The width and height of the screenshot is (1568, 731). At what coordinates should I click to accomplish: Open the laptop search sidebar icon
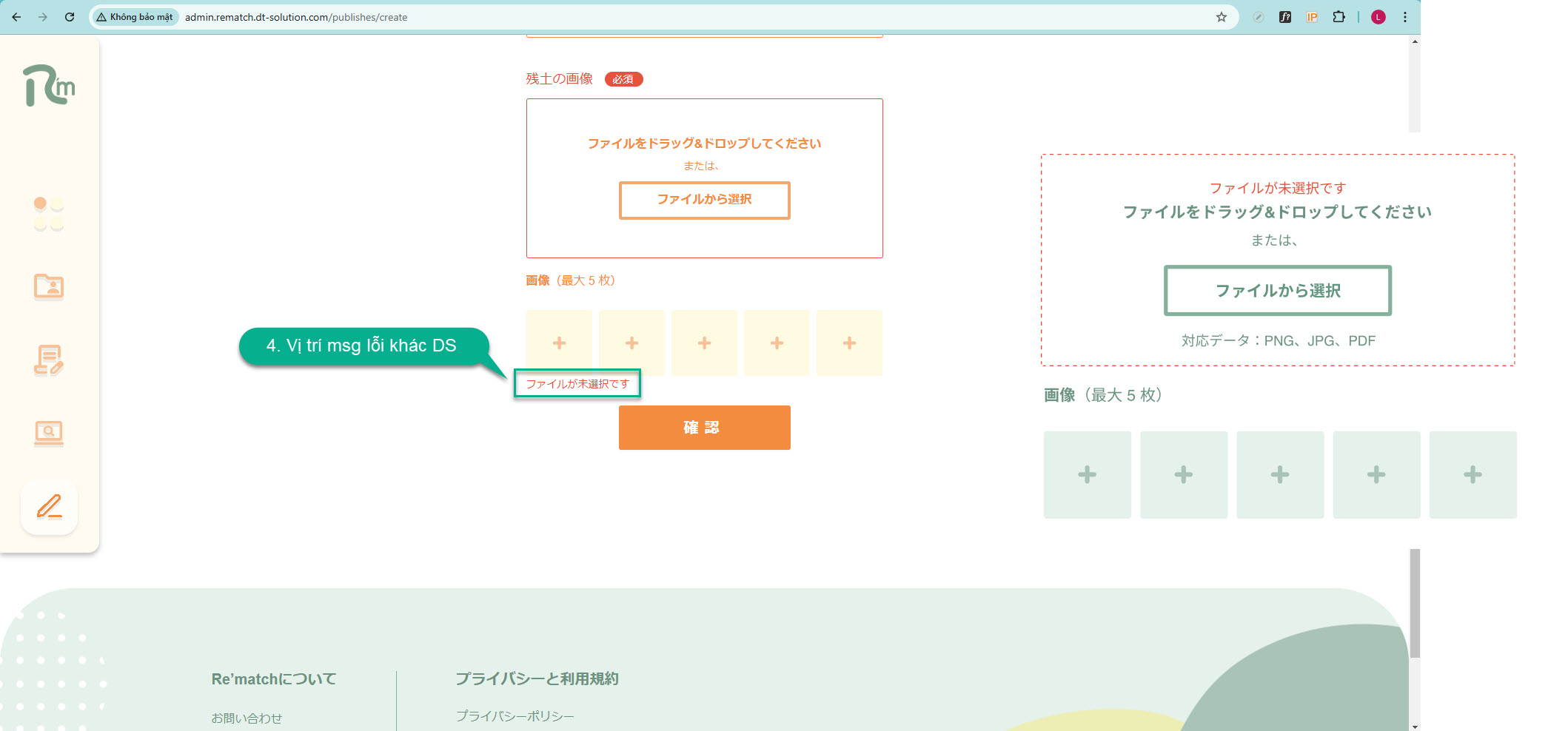coord(49,433)
